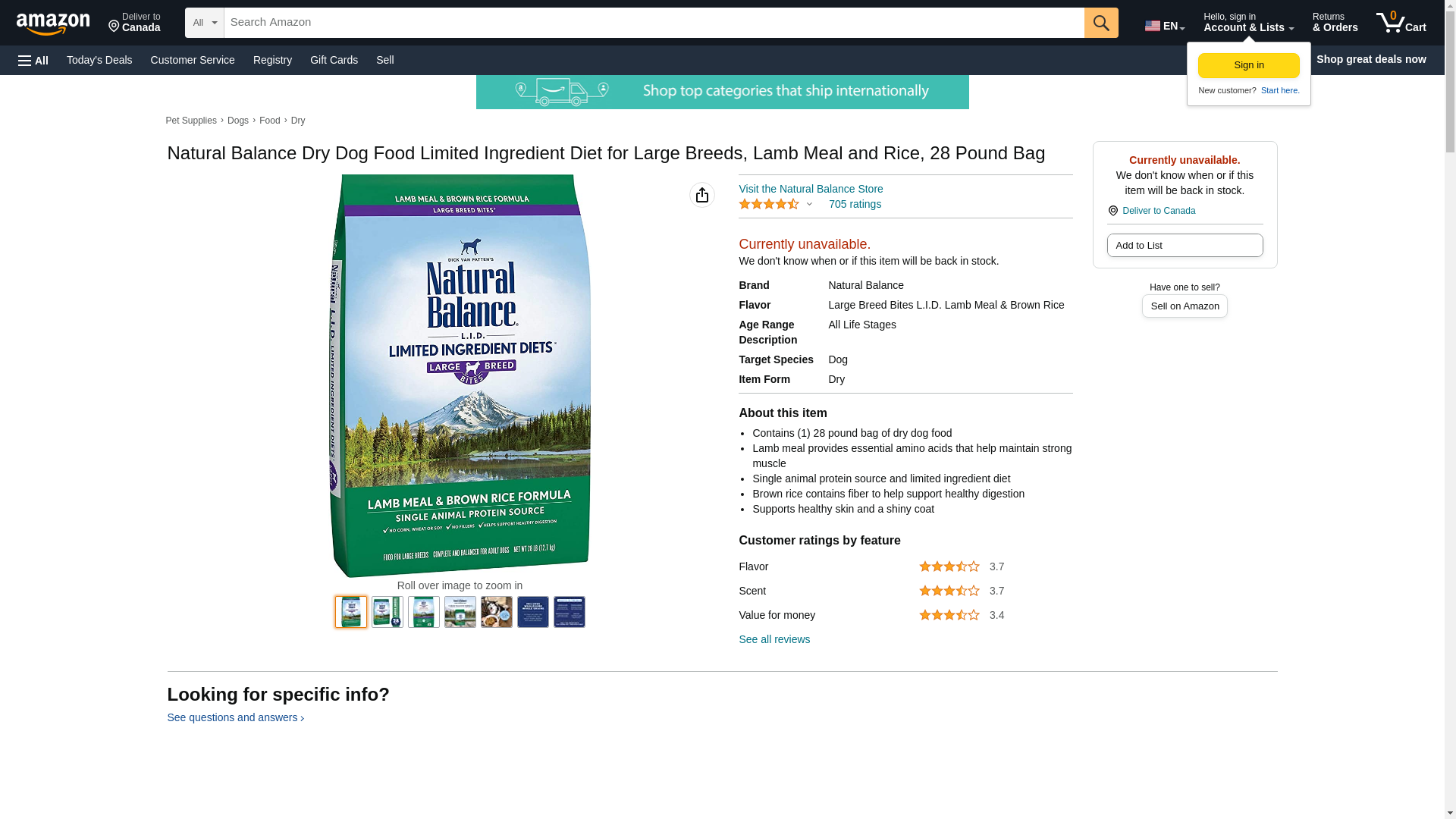Click the Amazon logo
1456x819 pixels.
click(53, 24)
